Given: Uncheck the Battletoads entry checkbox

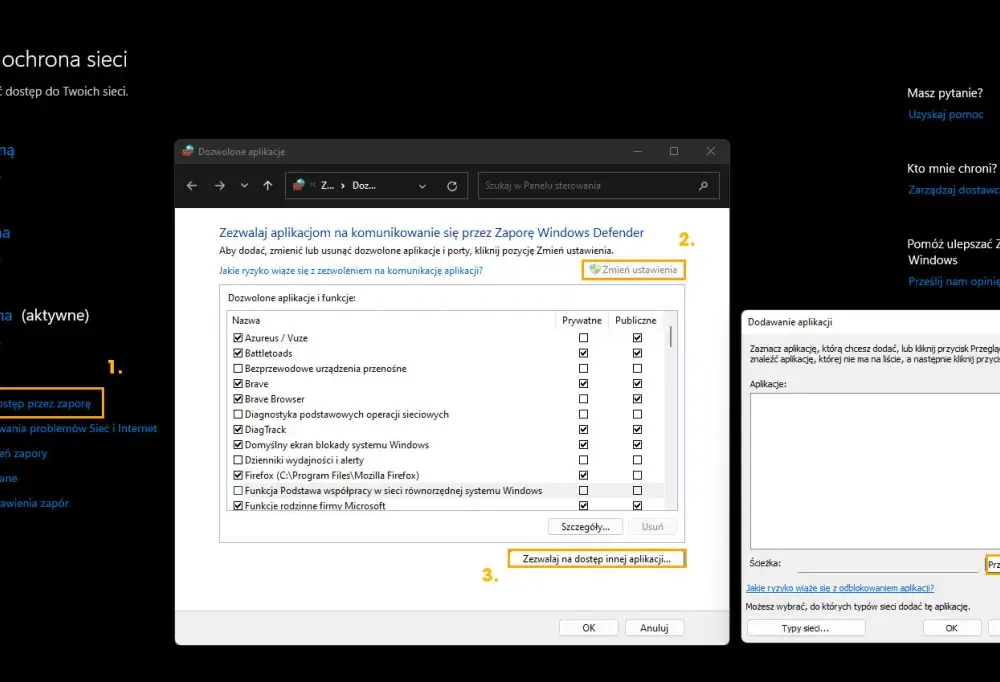Looking at the screenshot, I should (238, 353).
